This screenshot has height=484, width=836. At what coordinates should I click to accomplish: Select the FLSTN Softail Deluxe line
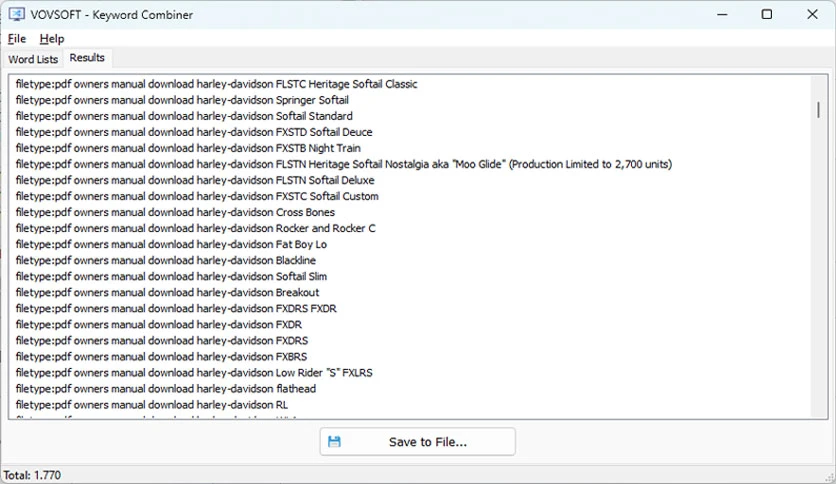195,180
